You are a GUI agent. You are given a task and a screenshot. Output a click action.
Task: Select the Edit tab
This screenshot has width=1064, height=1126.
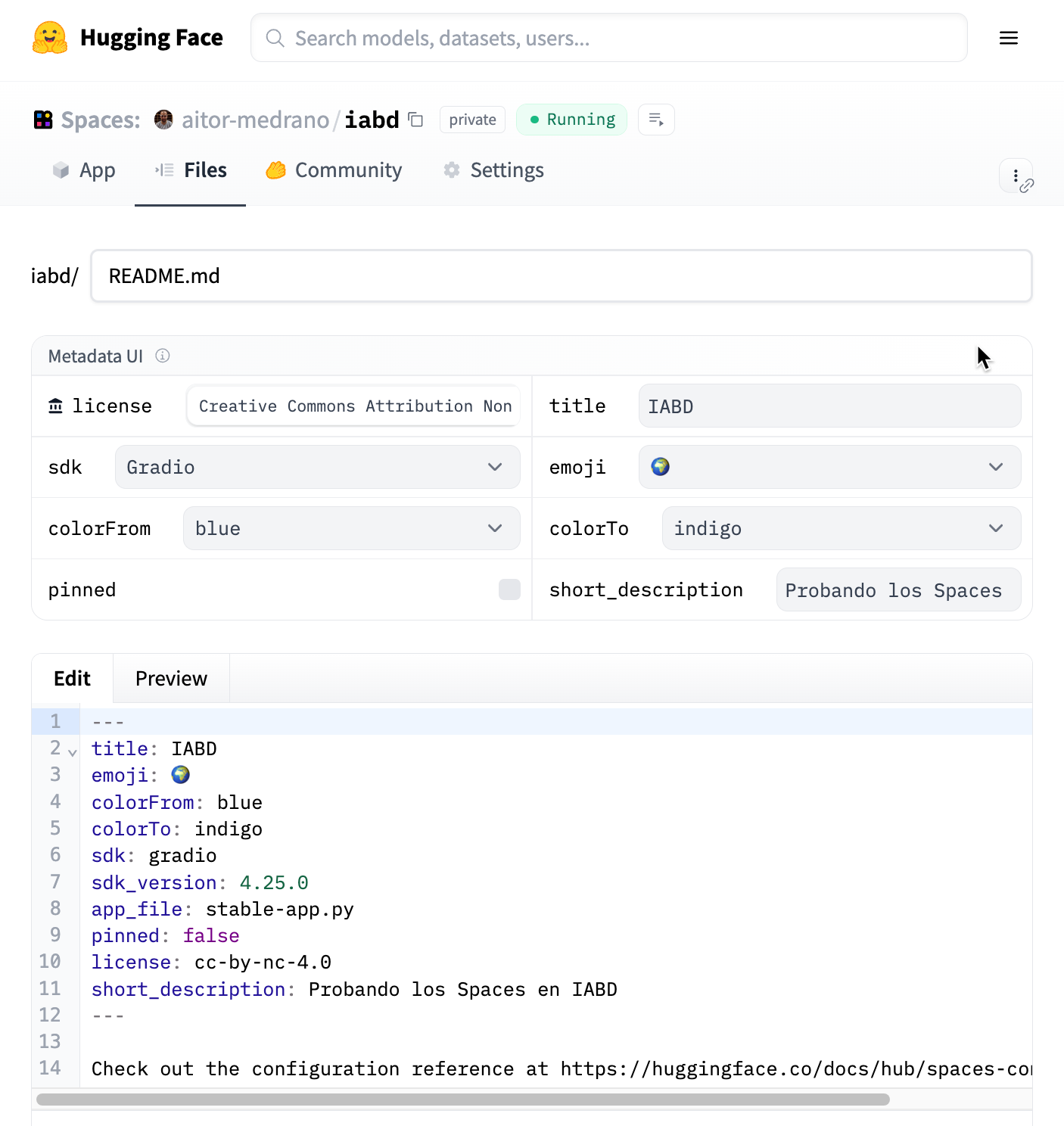(73, 679)
